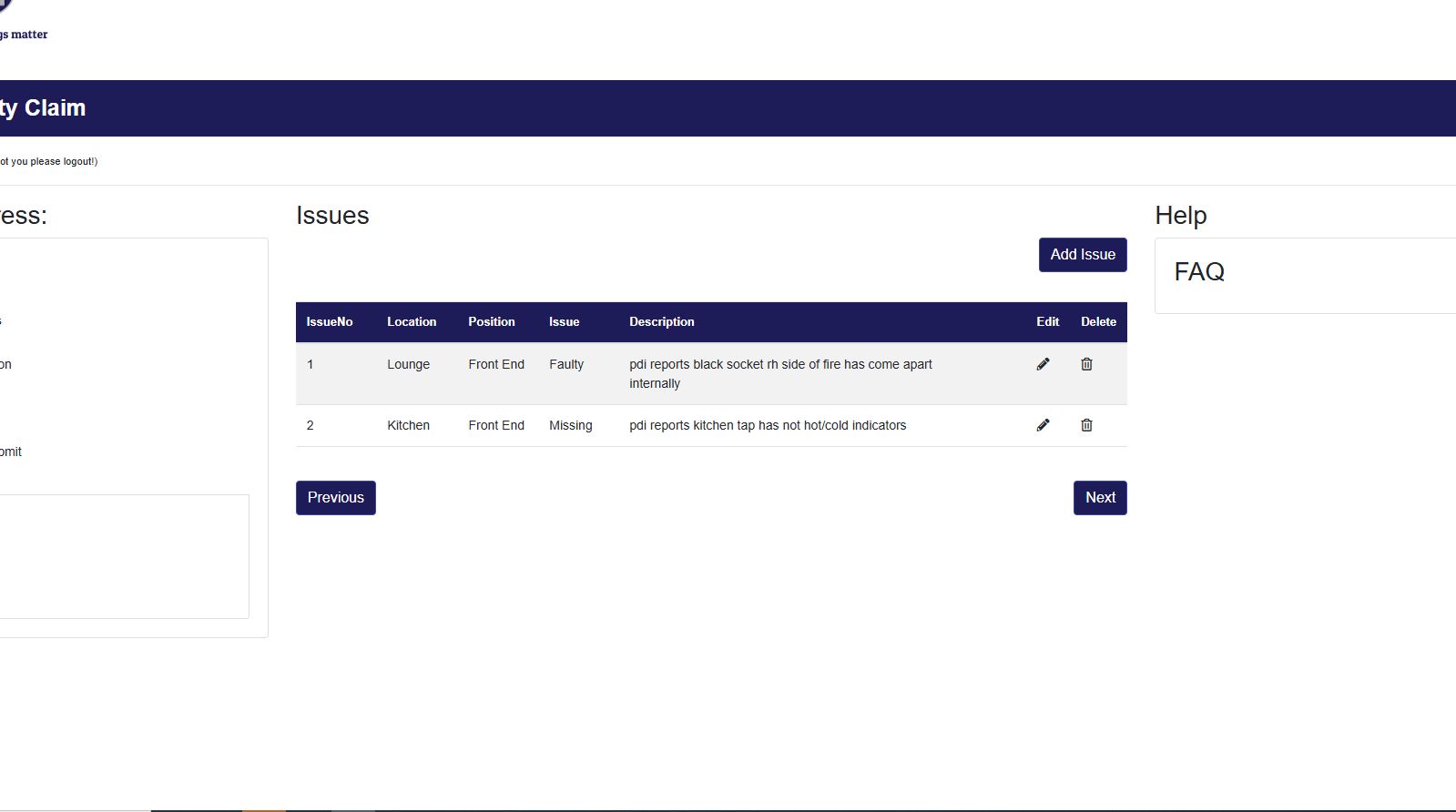The image size is (1456, 812).
Task: Click Front End position in Kitchen row
Action: coord(496,426)
